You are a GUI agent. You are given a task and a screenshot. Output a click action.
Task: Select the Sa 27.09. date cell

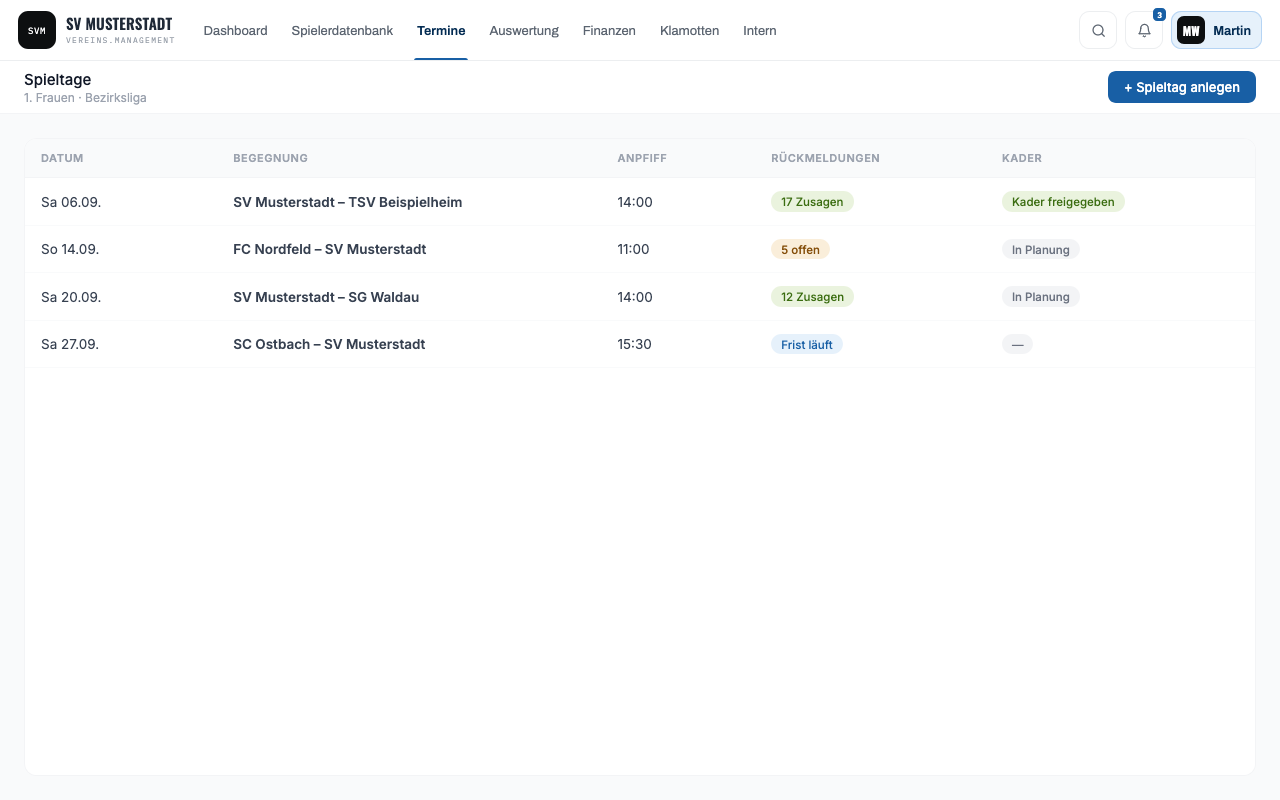coord(70,344)
